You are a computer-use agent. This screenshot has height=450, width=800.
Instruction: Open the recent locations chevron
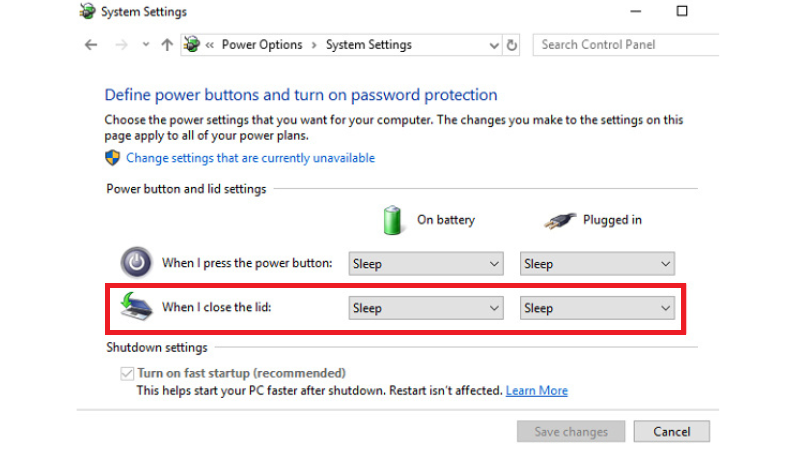point(145,45)
